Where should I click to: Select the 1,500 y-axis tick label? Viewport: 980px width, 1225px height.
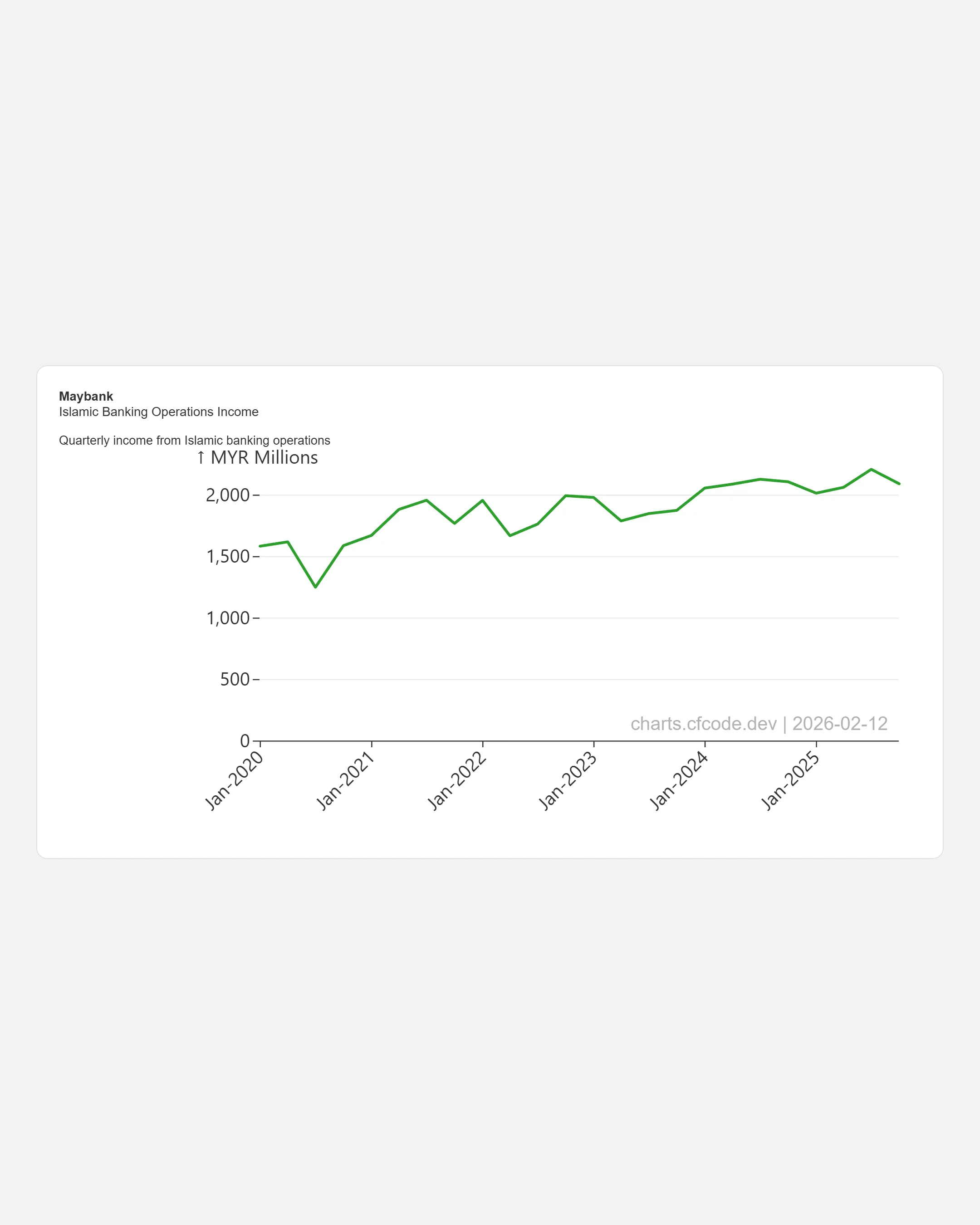pyautogui.click(x=227, y=556)
